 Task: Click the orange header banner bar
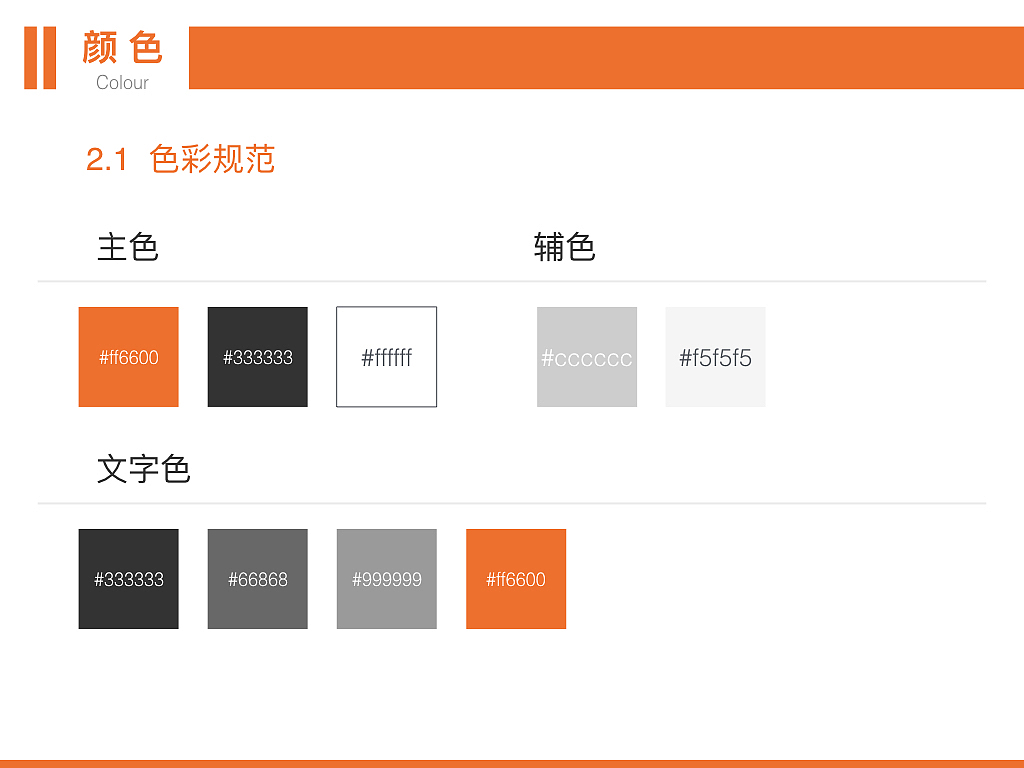point(600,58)
